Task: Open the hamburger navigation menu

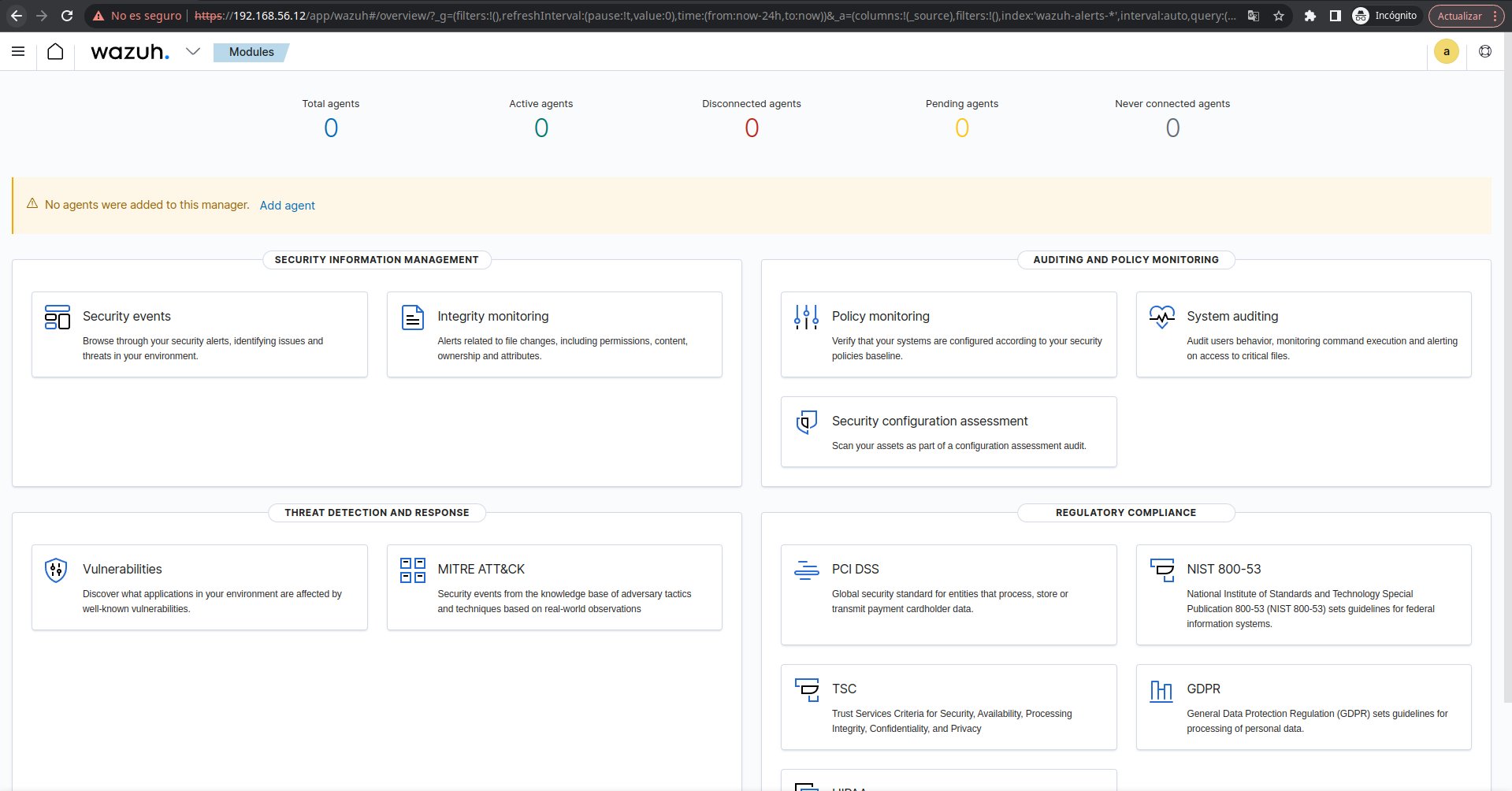Action: 18,51
